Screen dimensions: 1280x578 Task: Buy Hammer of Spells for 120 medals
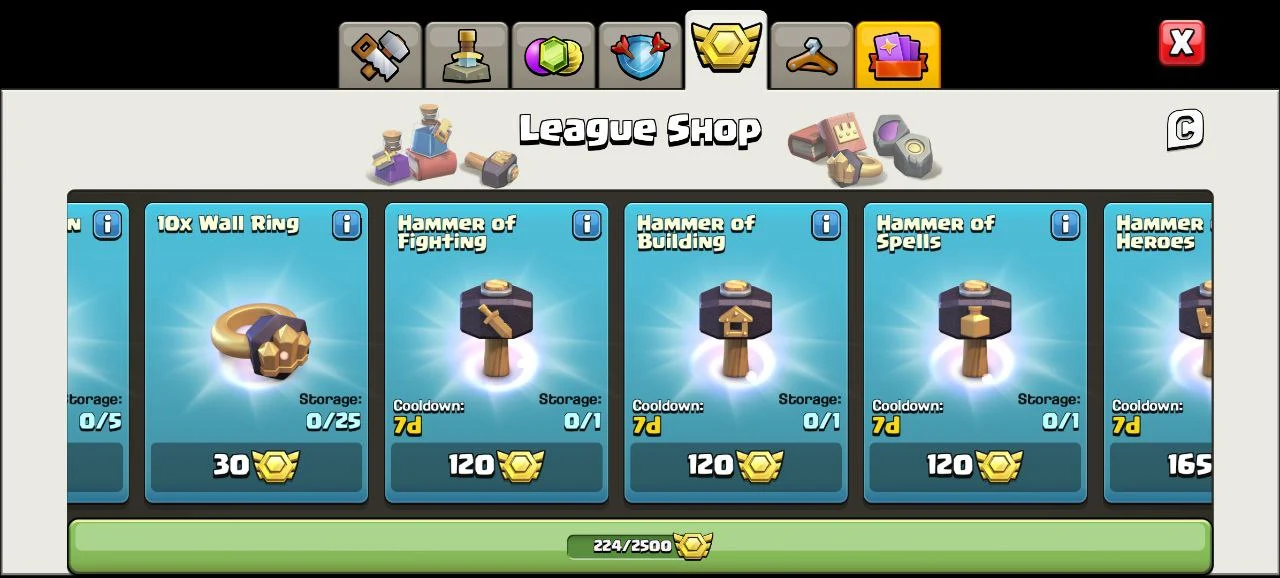pyautogui.click(x=975, y=467)
